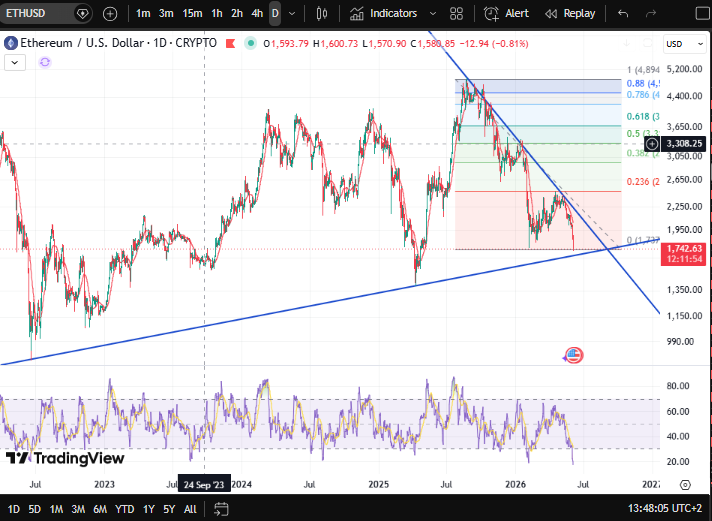Screen dimensions: 712x521
Task: Open the USD currency dropdown
Action: point(684,44)
